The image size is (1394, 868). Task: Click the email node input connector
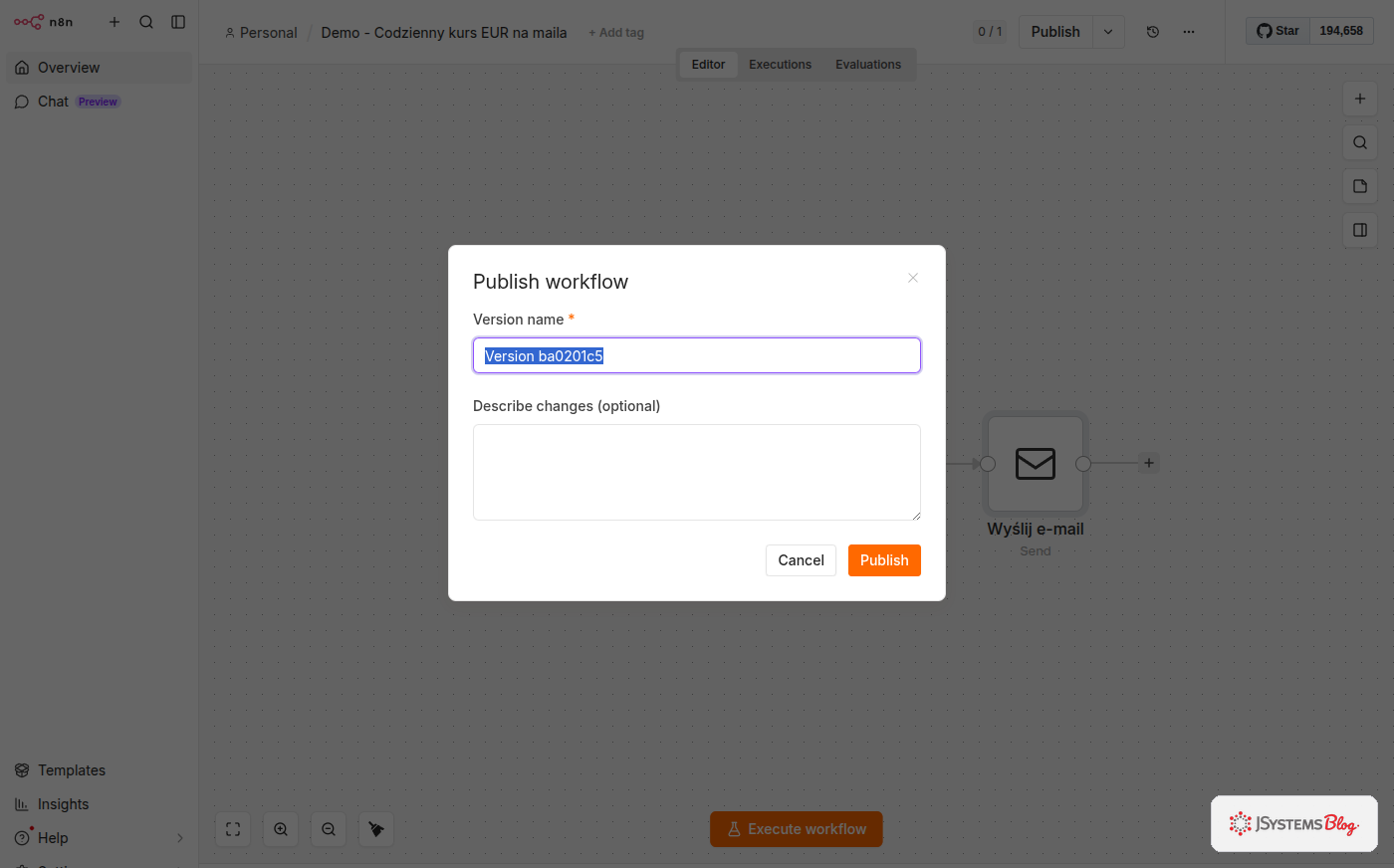988,464
